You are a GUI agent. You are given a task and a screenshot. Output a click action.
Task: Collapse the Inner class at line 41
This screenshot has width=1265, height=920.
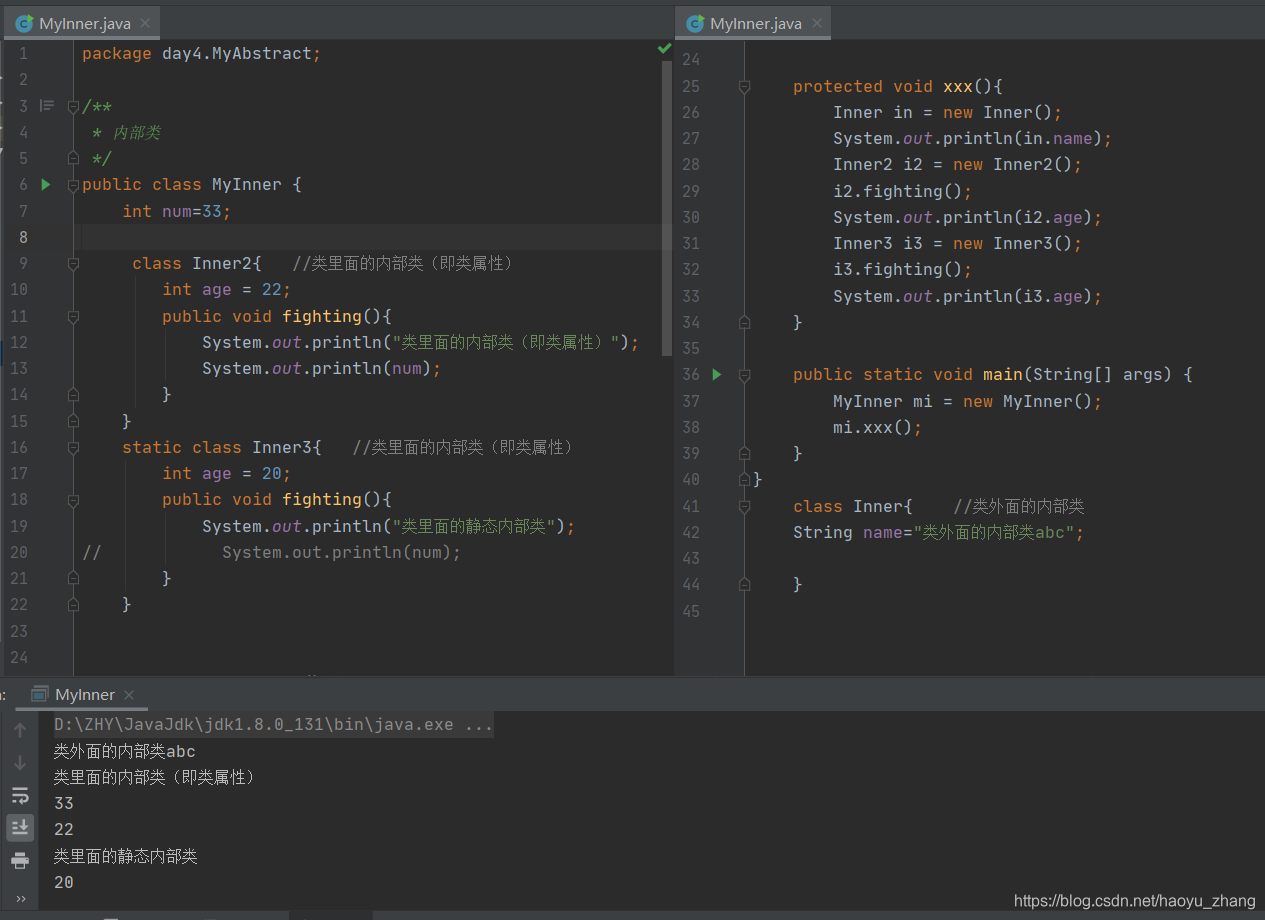tap(744, 506)
